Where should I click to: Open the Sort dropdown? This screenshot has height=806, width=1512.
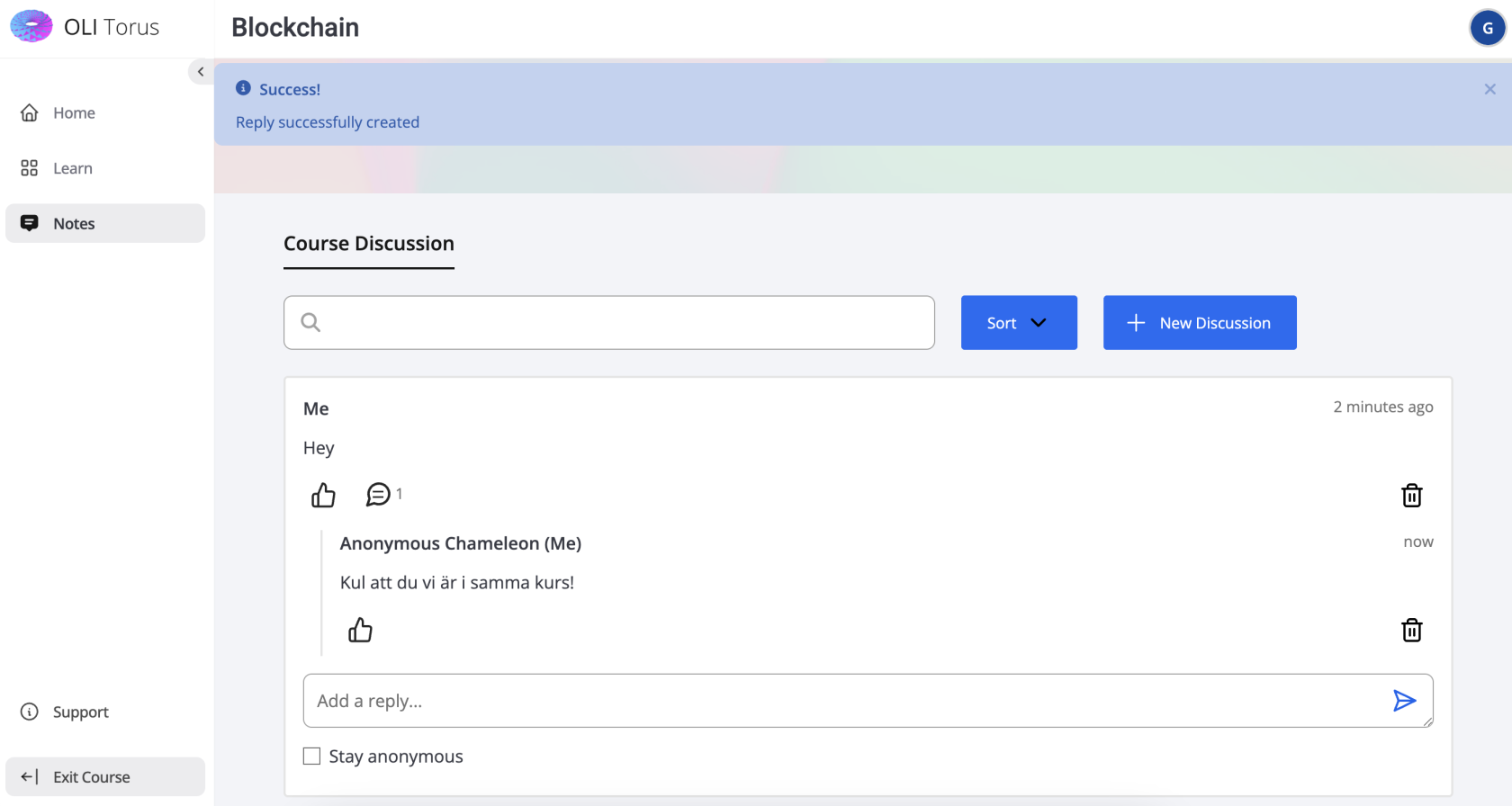tap(1018, 323)
